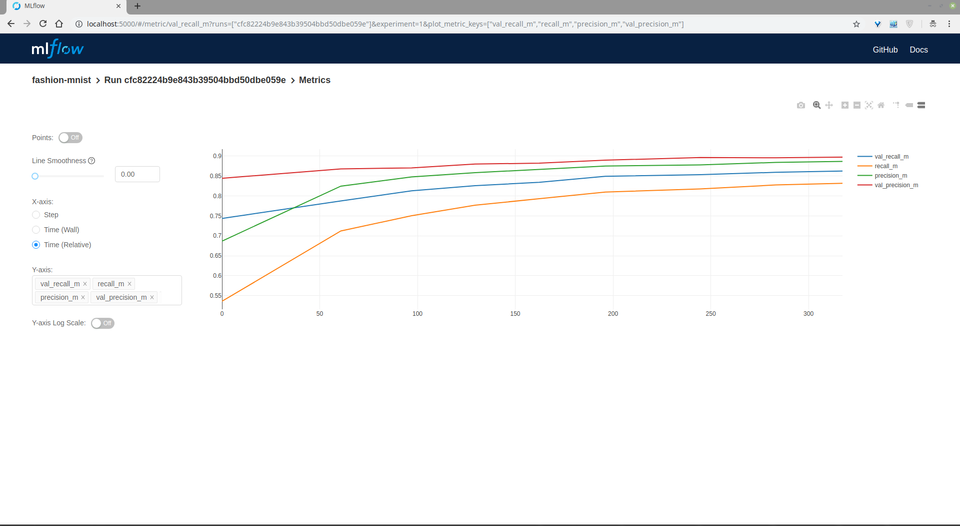Open the browser three-dot menu

tap(950, 24)
